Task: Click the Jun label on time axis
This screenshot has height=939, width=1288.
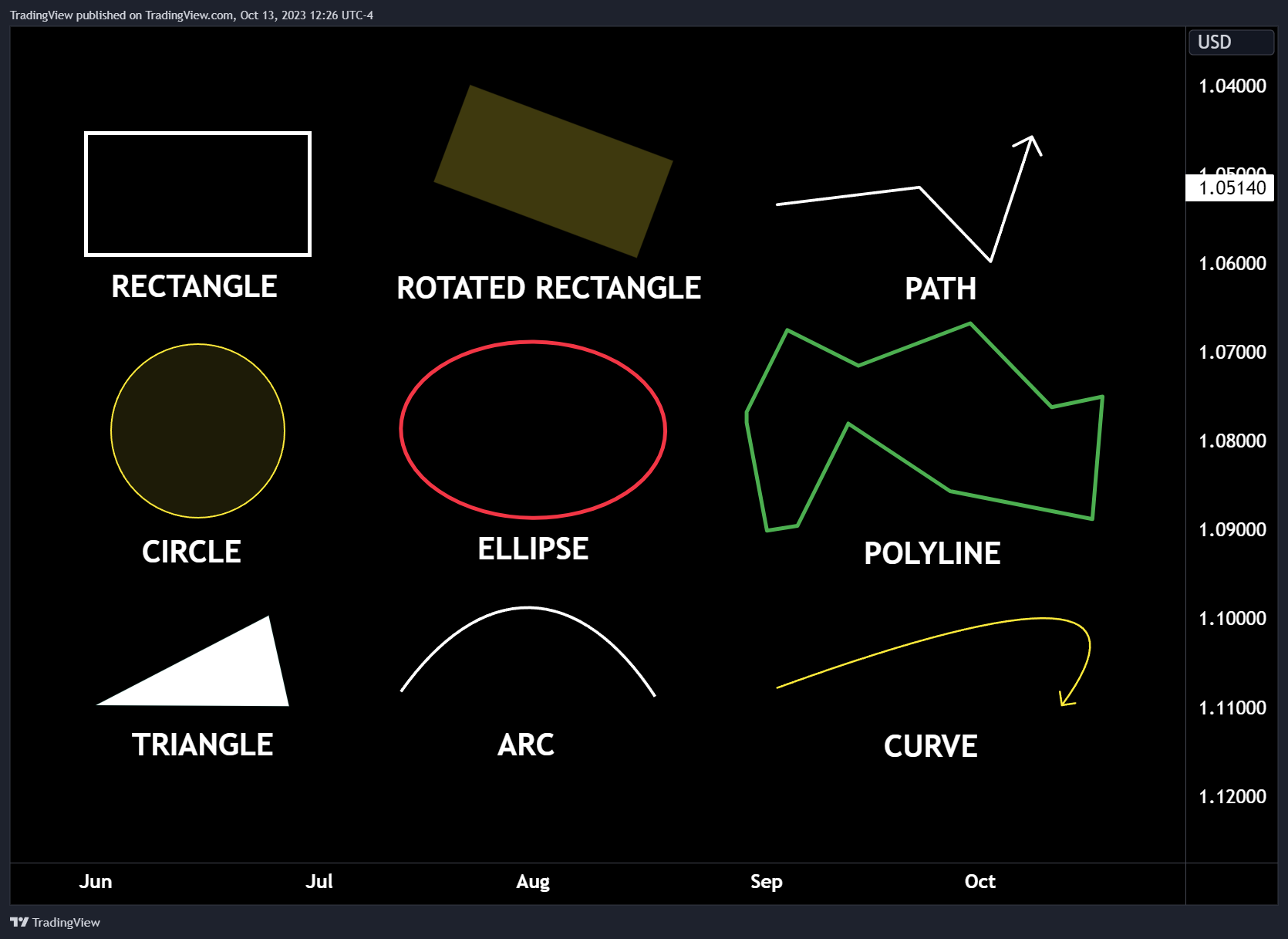Action: (96, 881)
